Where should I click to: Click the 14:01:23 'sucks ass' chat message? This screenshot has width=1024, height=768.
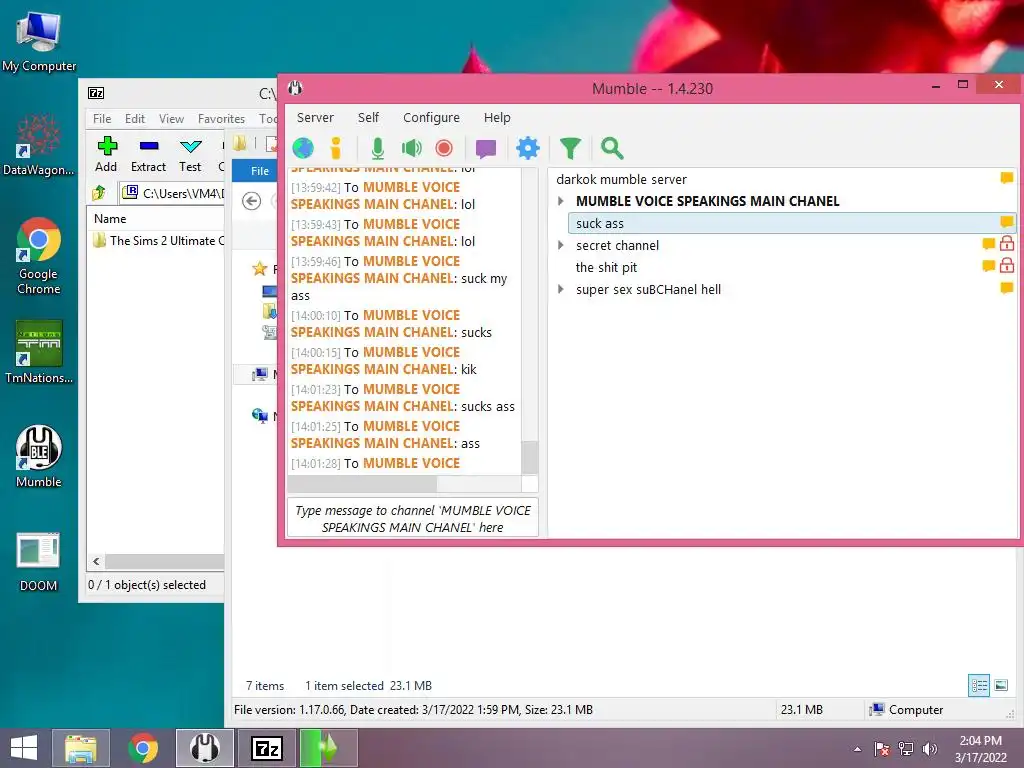[x=403, y=398]
